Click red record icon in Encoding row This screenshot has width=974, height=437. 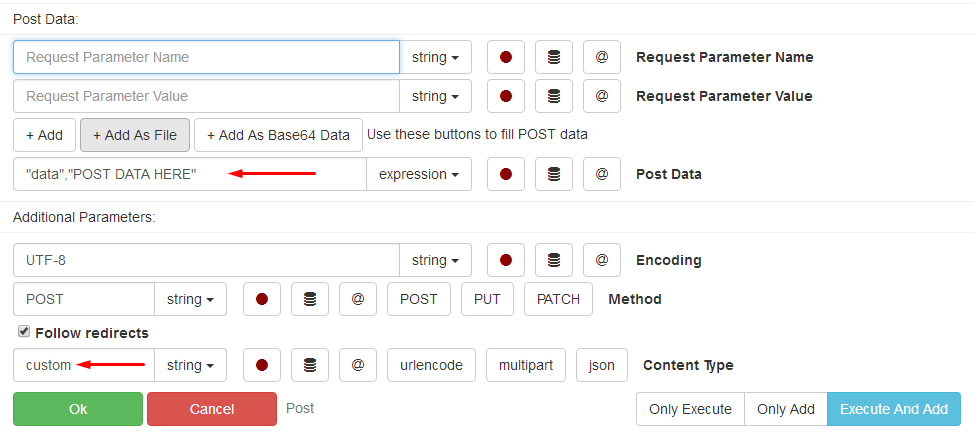pos(506,260)
